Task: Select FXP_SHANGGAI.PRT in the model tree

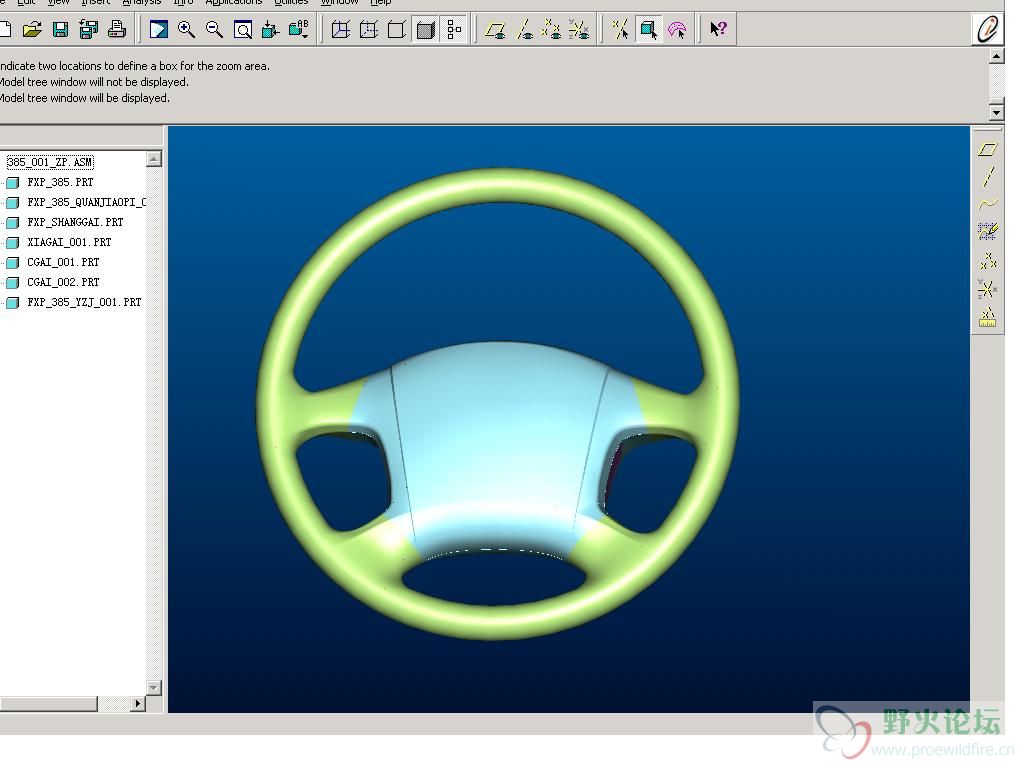Action: click(75, 222)
